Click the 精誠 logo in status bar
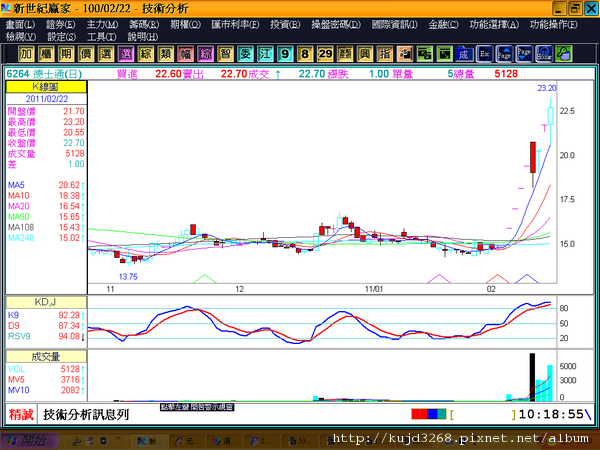Screen dimensions: 600x450 21,414
